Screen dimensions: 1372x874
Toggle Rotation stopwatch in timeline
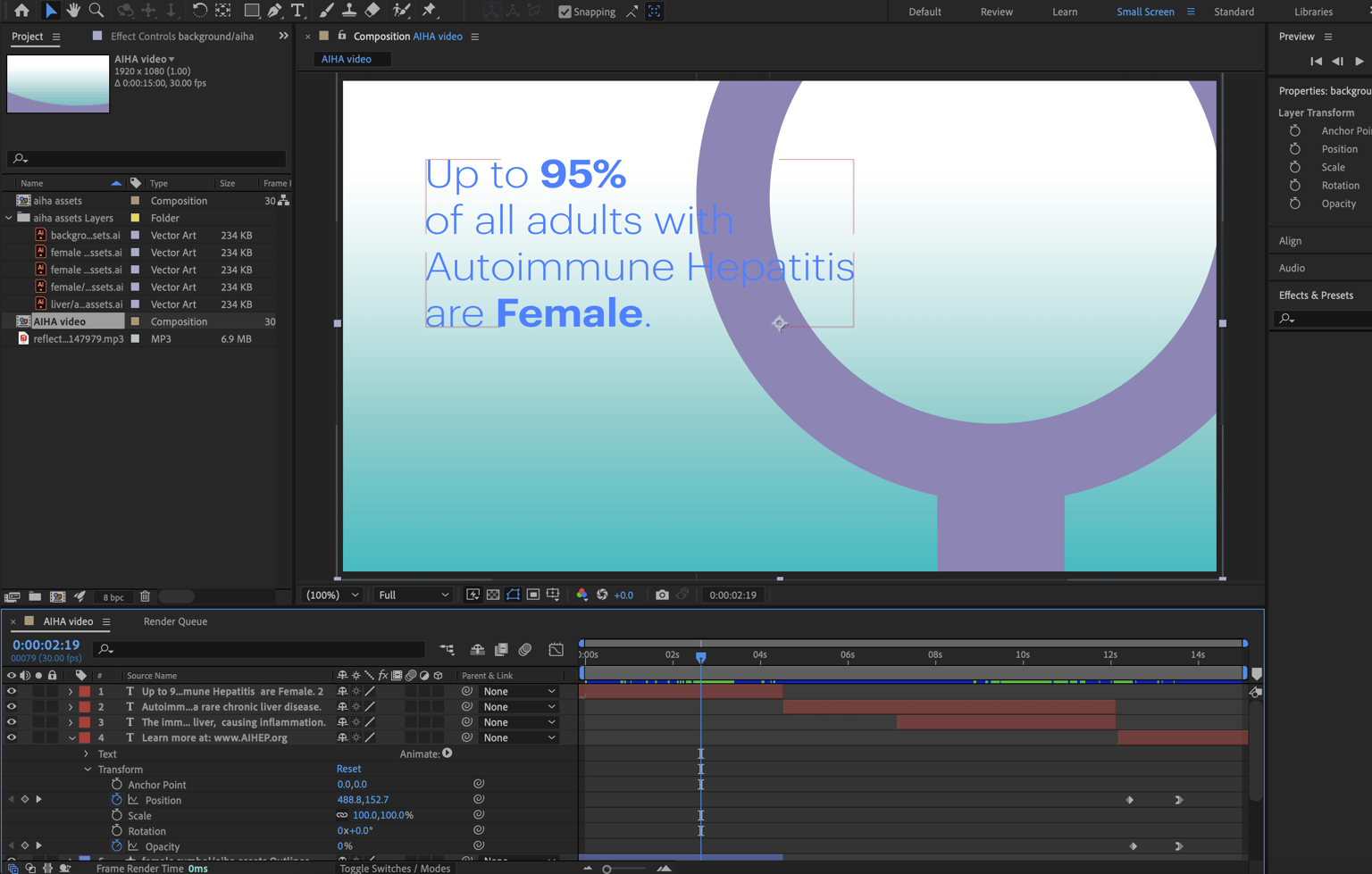click(117, 830)
